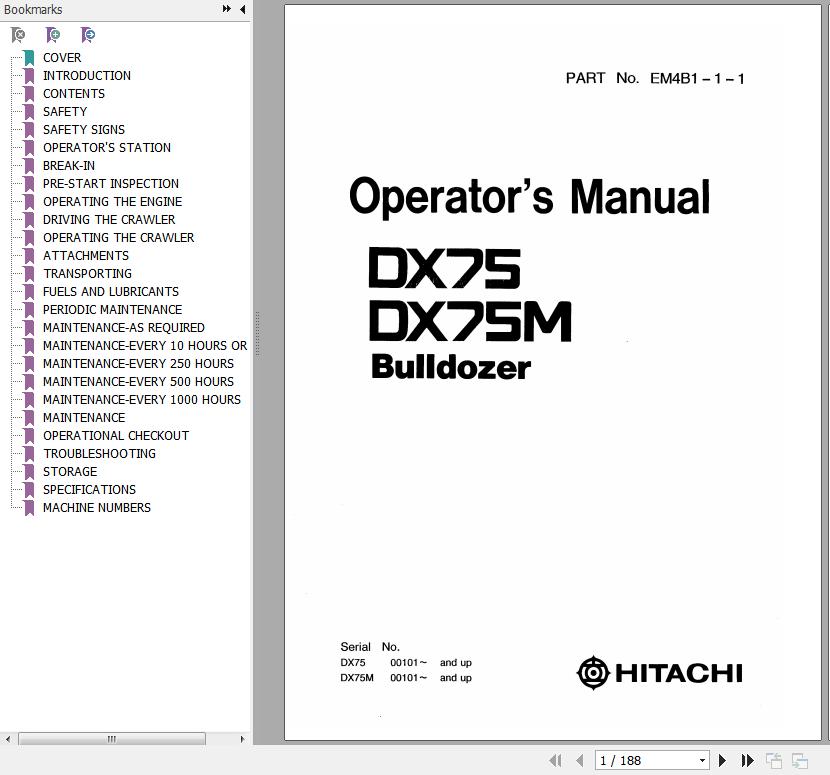Viewport: 830px width, 775px height.
Task: Expand the Bookmarks panel options double arrow
Action: [x=227, y=9]
